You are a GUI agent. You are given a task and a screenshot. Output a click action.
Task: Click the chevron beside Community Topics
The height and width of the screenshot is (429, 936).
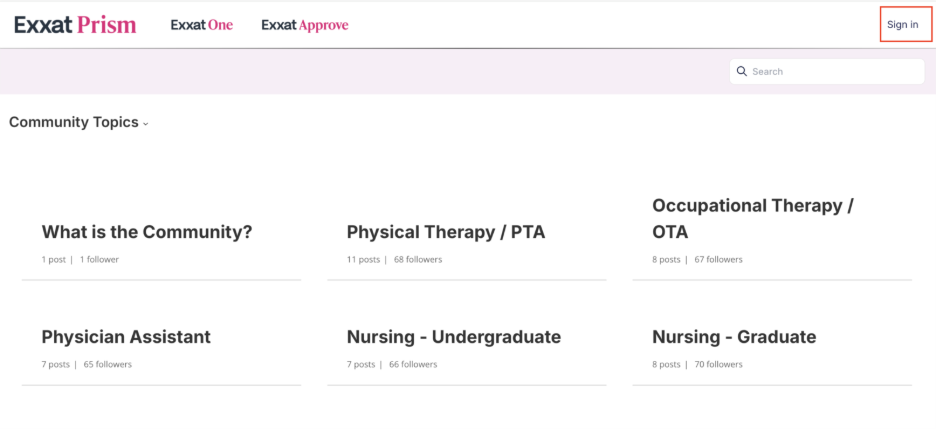tap(146, 124)
